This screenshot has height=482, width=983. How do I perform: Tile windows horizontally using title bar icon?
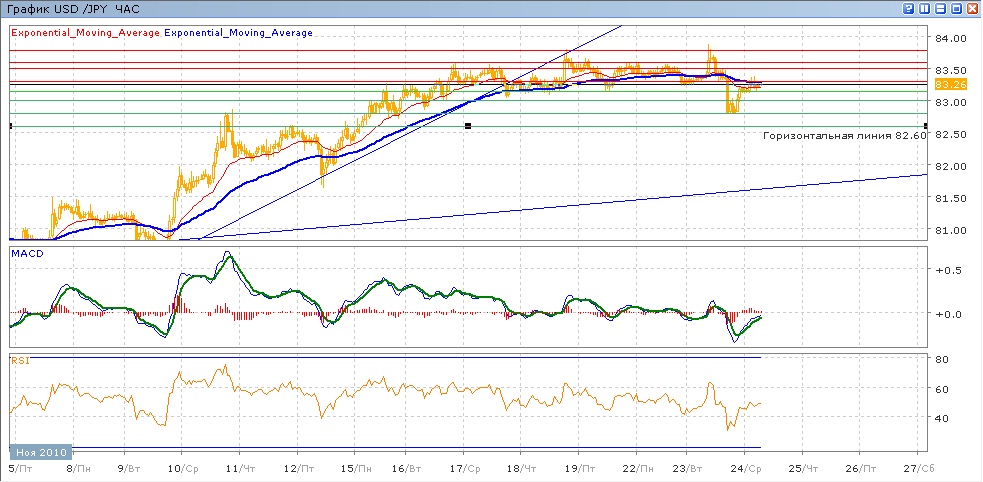pos(941,7)
